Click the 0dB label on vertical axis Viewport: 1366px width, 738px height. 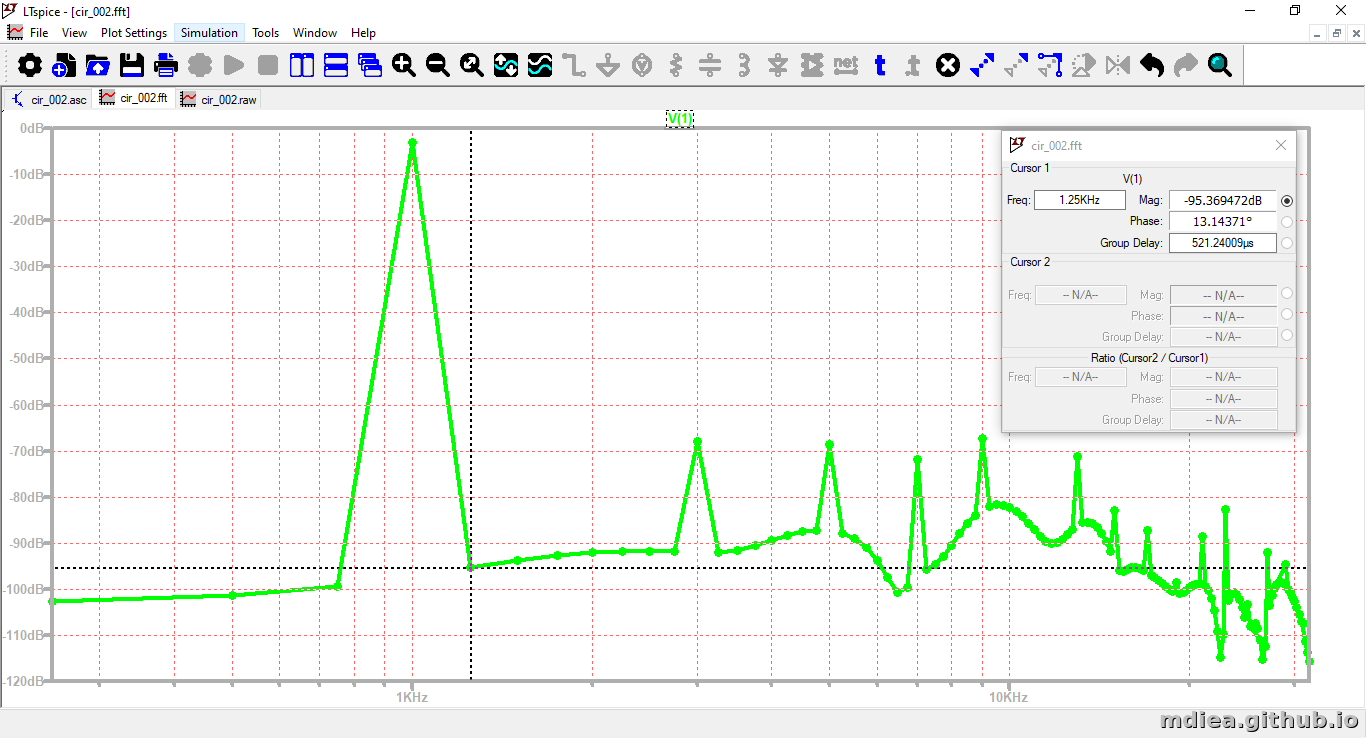click(32, 128)
